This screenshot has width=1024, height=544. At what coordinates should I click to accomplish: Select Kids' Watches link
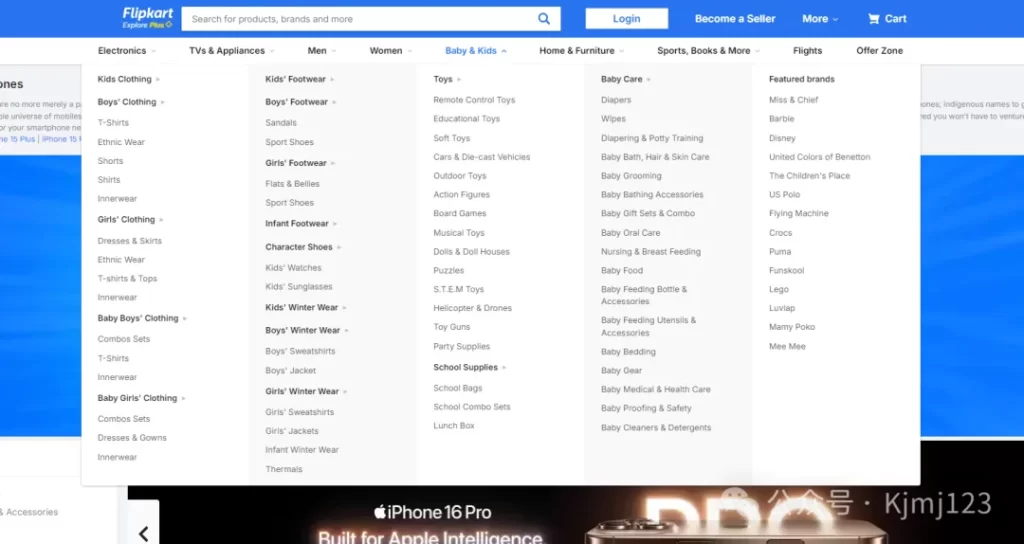click(x=293, y=268)
